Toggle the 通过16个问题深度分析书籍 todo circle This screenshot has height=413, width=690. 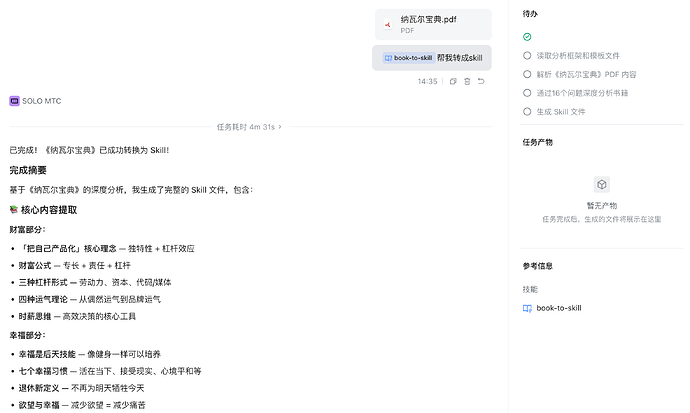(527, 93)
